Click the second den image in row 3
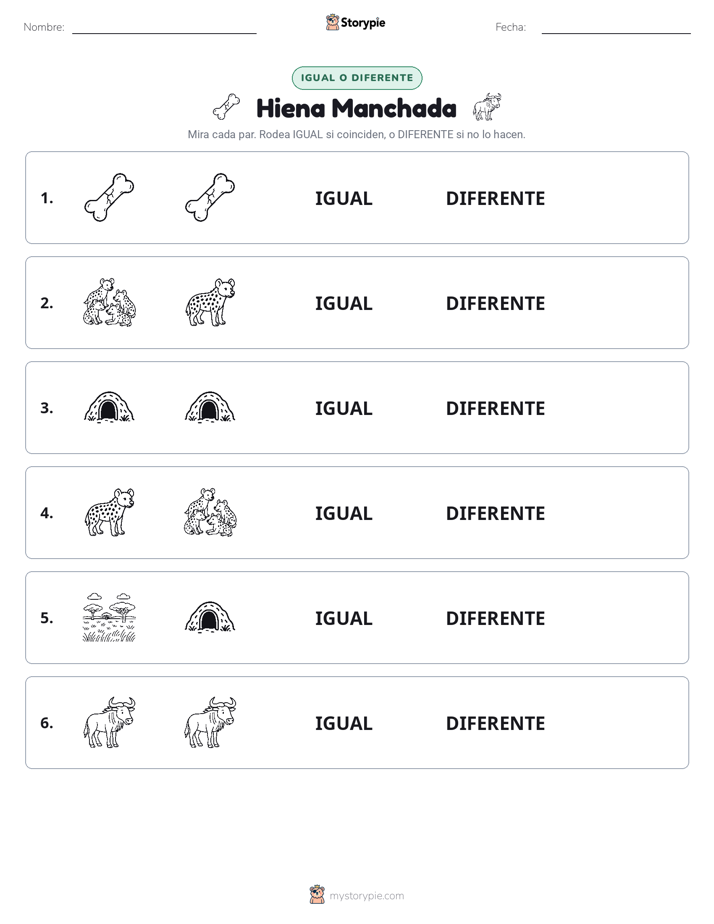The height and width of the screenshot is (924, 714). [210, 406]
